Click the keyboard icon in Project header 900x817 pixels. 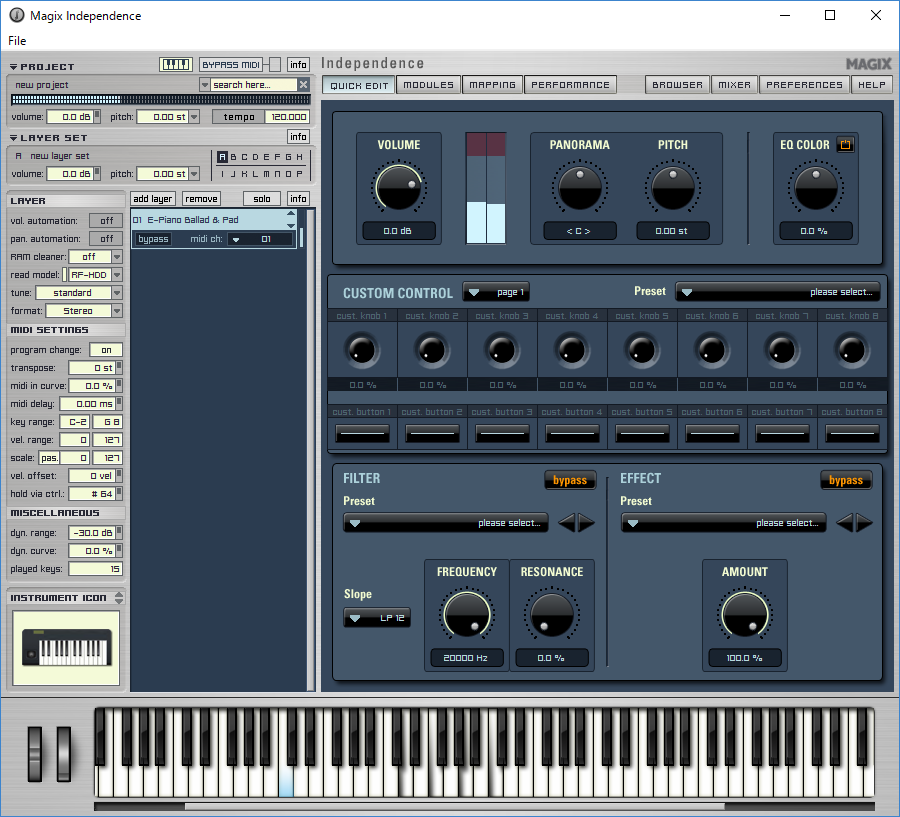pos(176,64)
